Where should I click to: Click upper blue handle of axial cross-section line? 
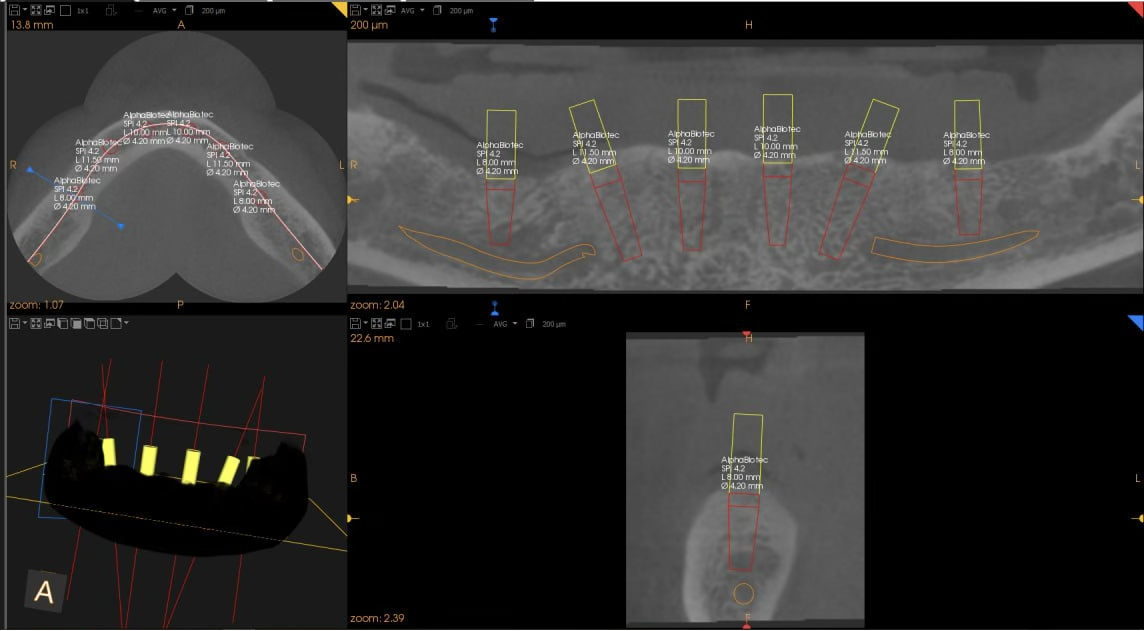pos(30,169)
